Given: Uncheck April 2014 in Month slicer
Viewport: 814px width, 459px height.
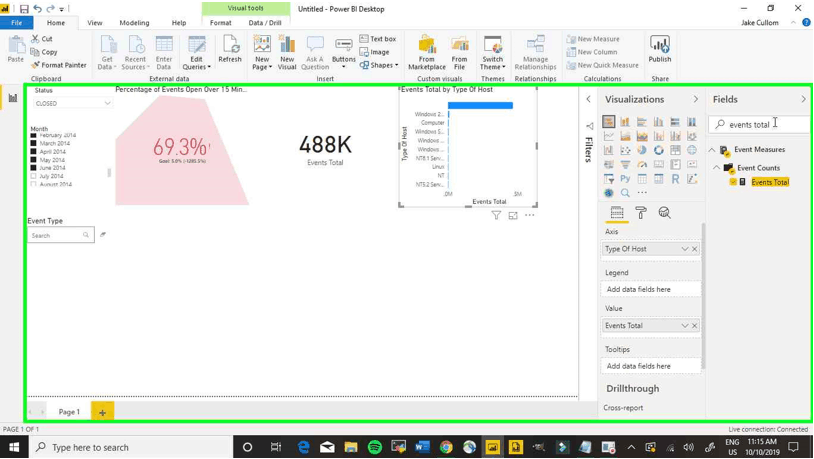Looking at the screenshot, I should tap(34, 152).
